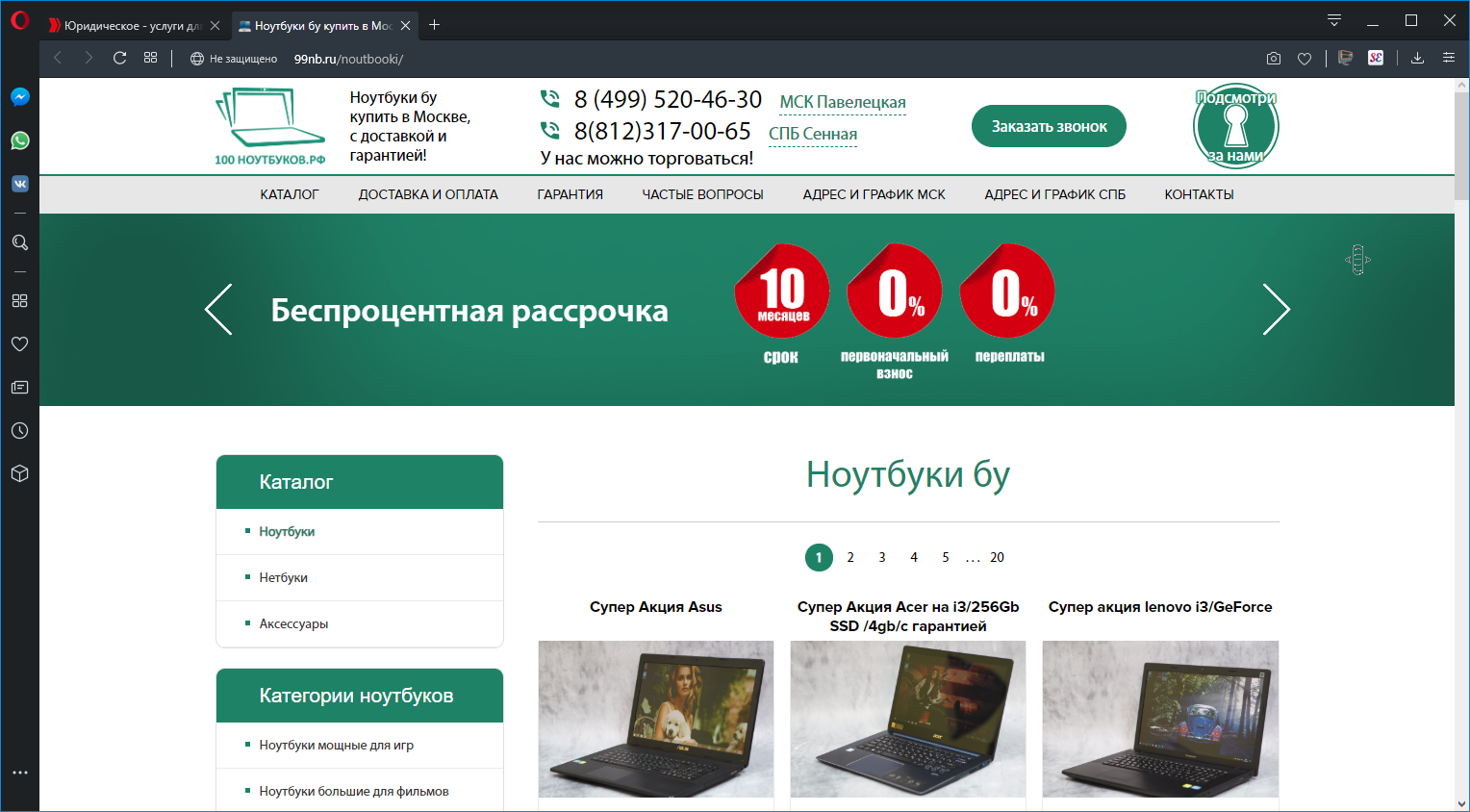
Task: Open АДРЕС И ГРАФИК МСК page
Action: tap(874, 194)
